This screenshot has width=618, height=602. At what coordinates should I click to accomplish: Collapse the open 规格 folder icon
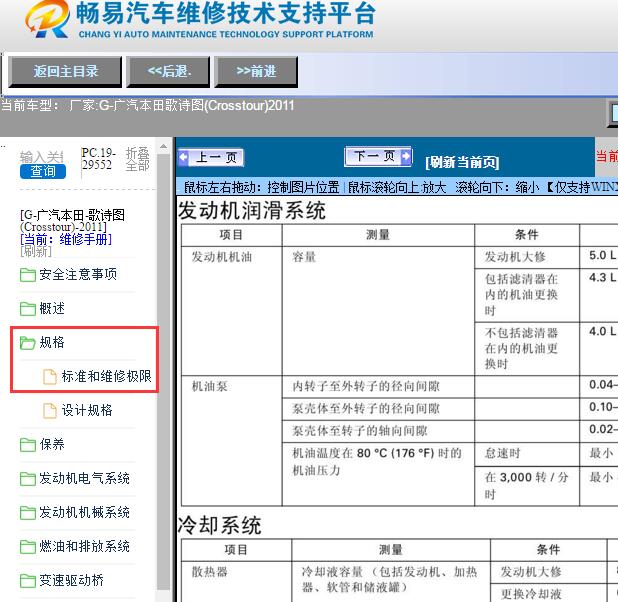click(x=28, y=343)
